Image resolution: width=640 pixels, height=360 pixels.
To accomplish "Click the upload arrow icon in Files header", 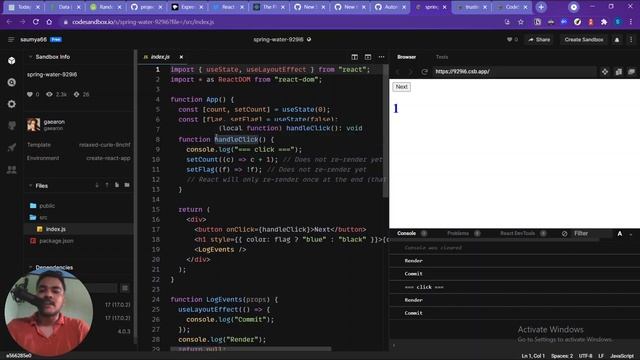I will point(107,185).
